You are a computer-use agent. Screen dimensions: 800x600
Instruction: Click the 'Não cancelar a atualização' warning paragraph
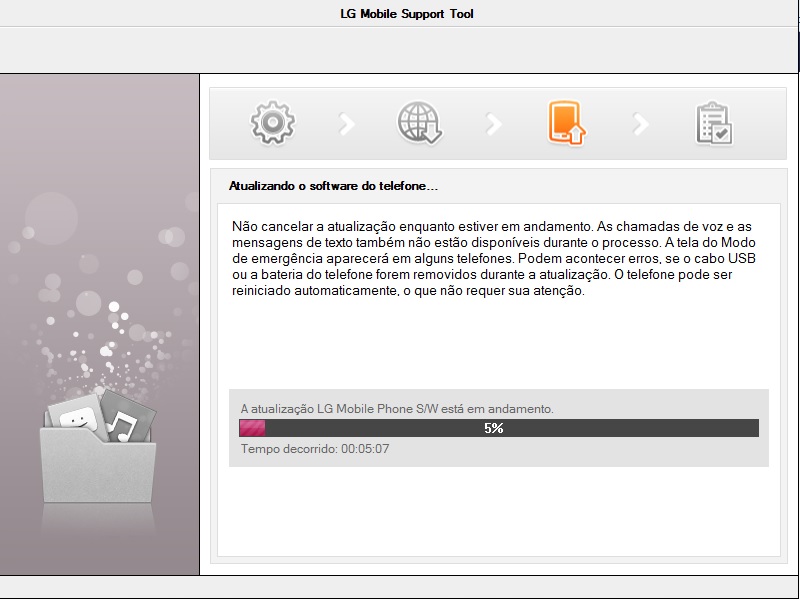[492, 259]
